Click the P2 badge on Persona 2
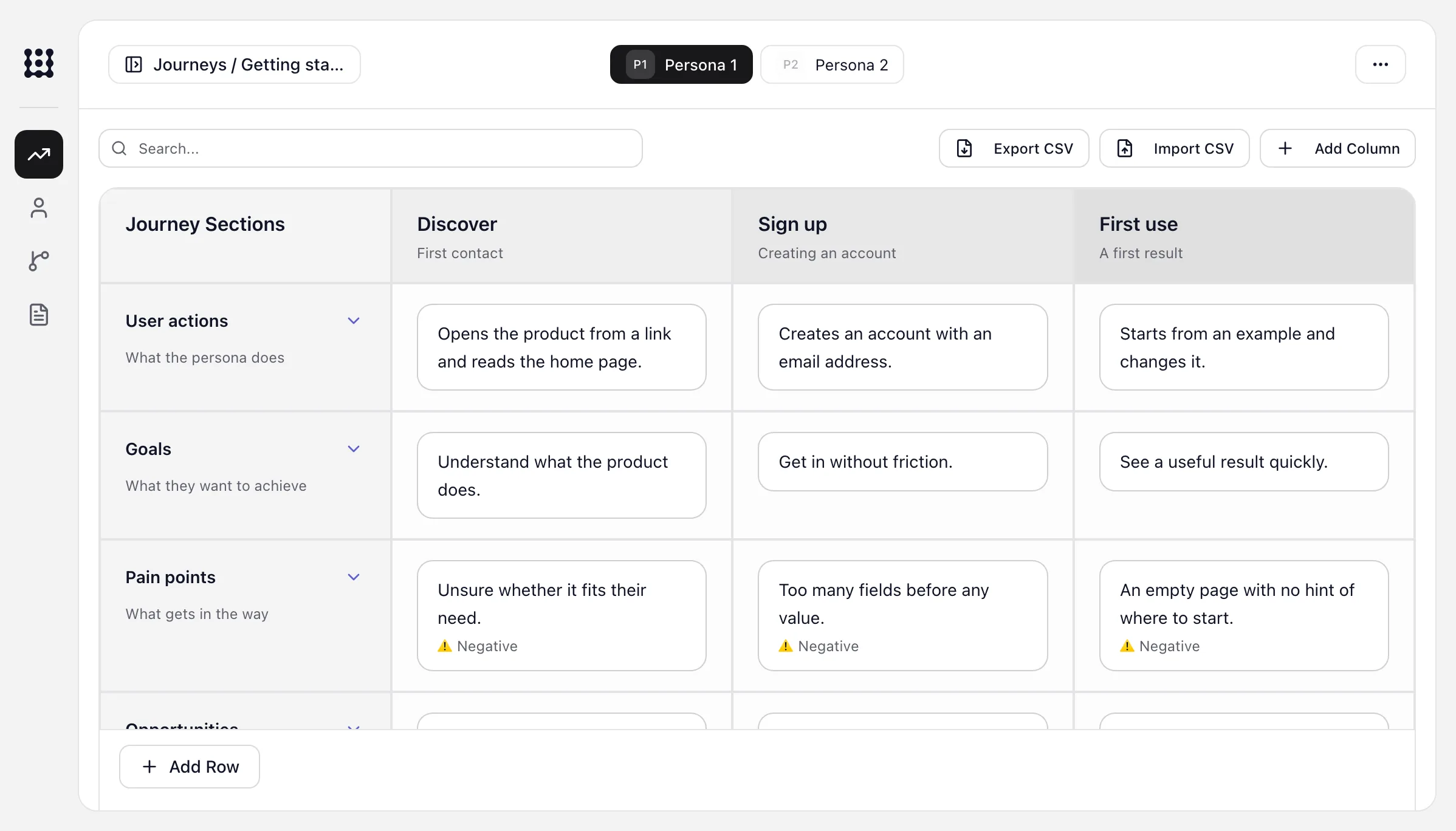Screen dimensions: 1456x831 coord(791,64)
